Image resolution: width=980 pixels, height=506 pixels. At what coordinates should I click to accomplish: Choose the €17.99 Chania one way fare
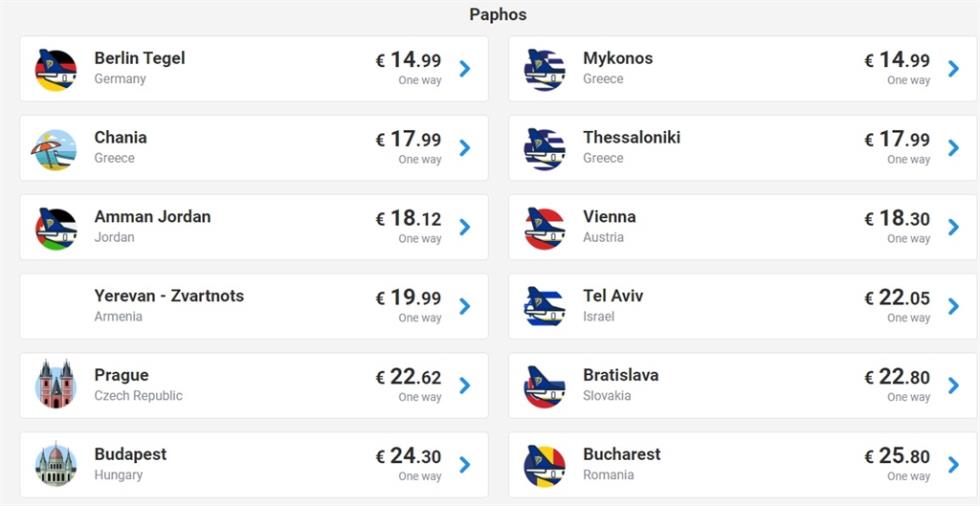(x=408, y=146)
